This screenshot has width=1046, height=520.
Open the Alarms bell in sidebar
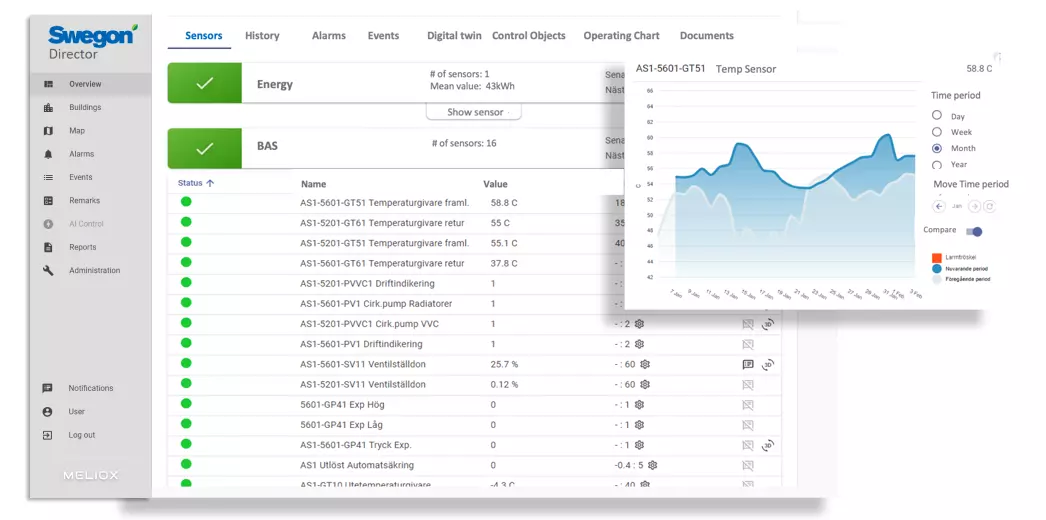click(48, 154)
